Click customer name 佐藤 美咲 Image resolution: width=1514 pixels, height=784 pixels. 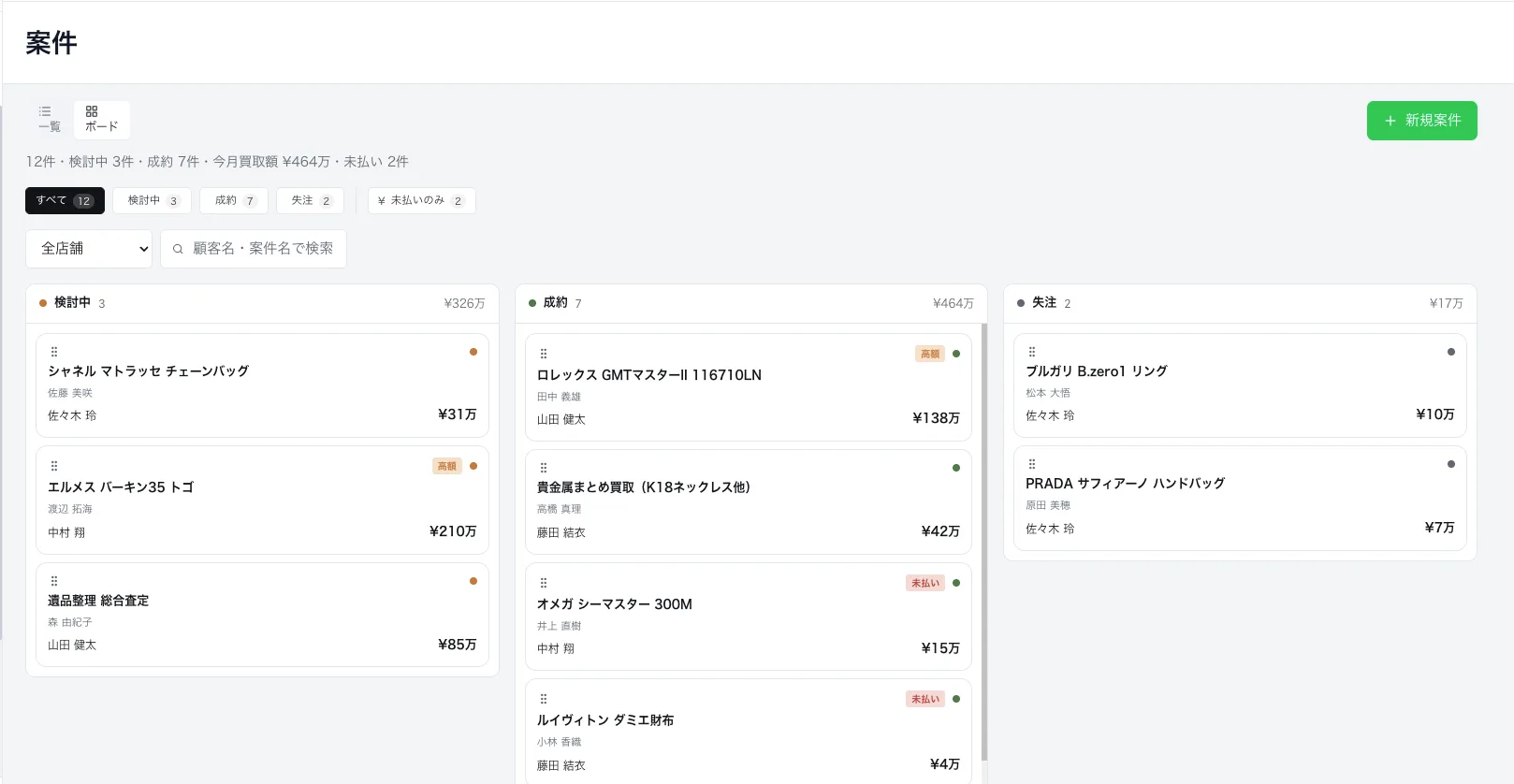(70, 393)
